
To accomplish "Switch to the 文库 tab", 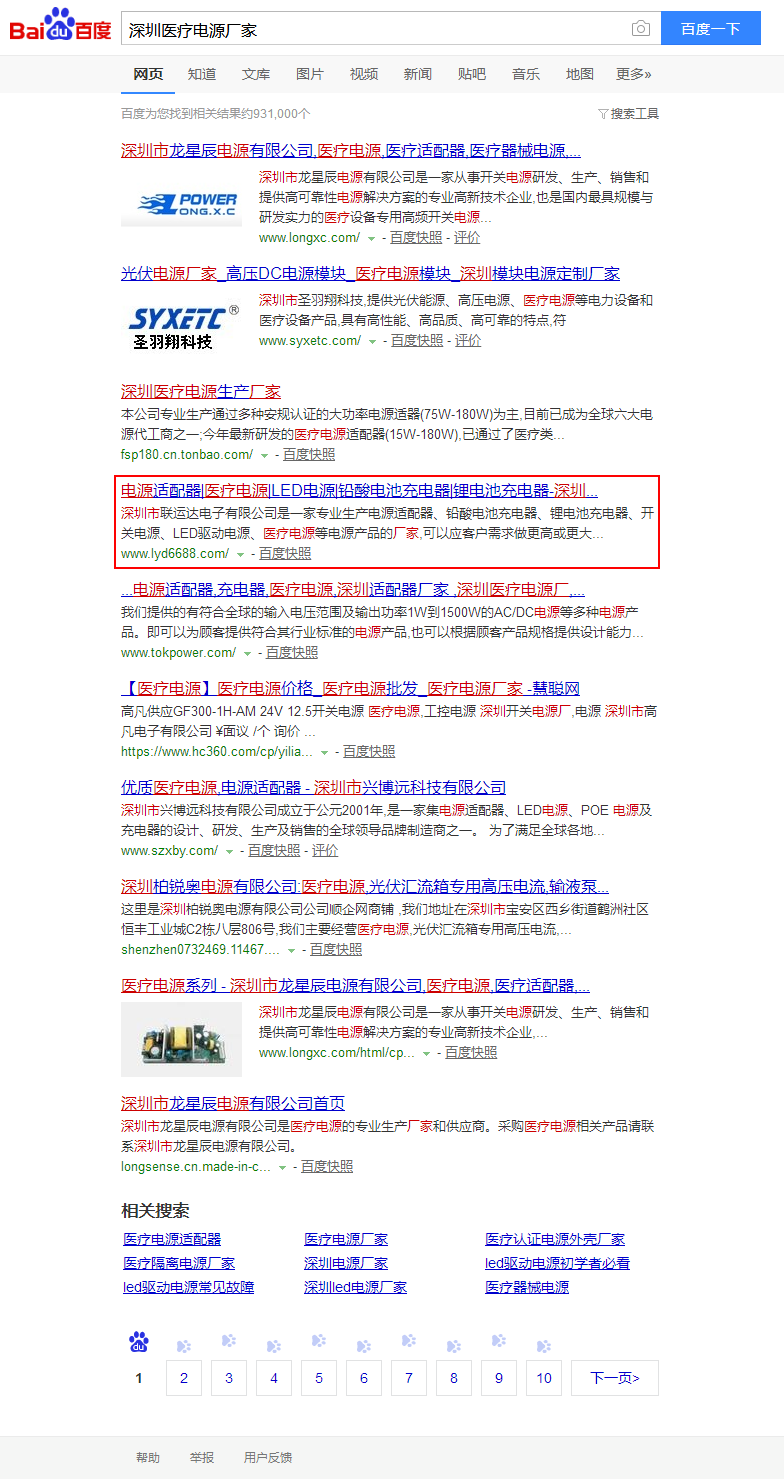I will (x=256, y=74).
